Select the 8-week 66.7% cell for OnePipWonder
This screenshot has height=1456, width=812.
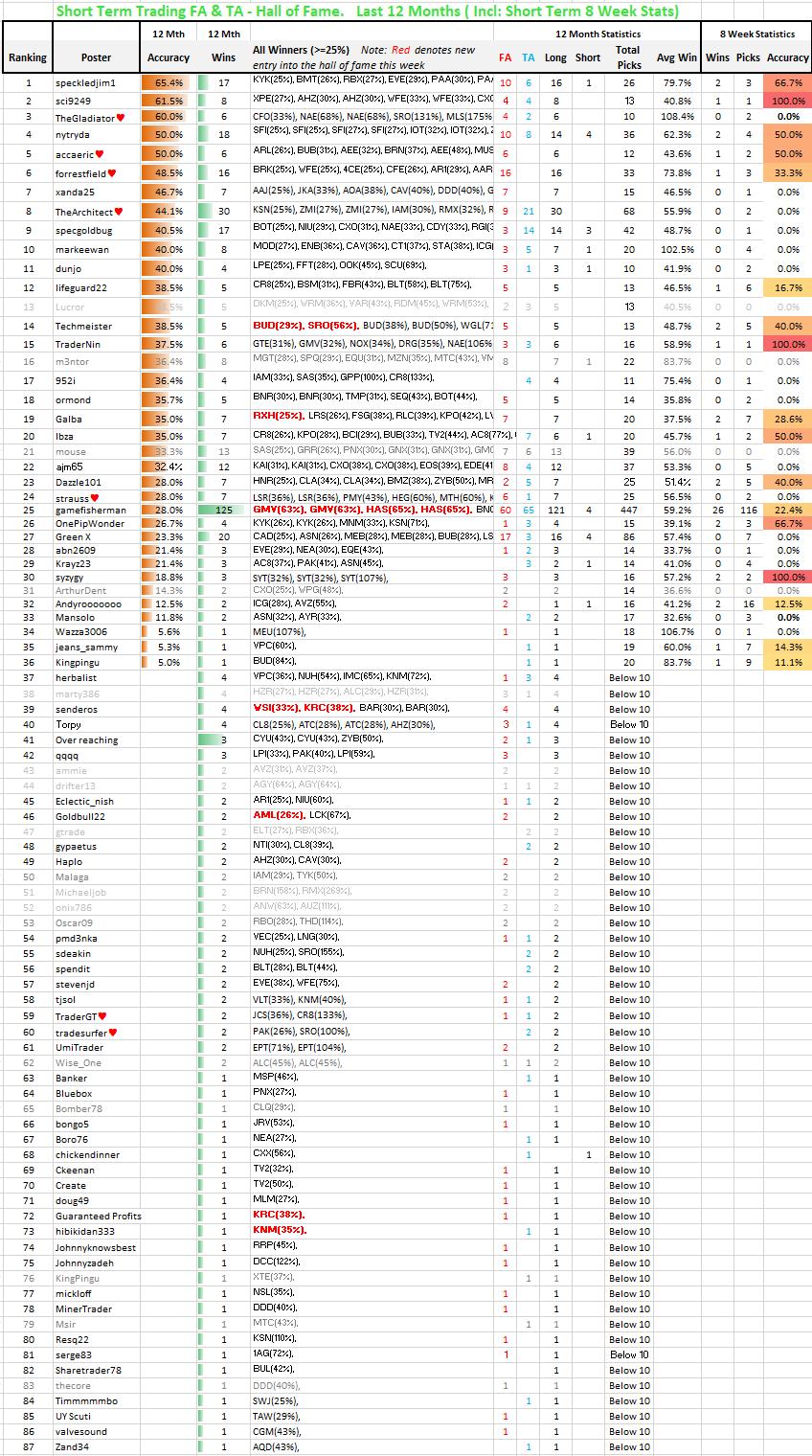point(787,524)
